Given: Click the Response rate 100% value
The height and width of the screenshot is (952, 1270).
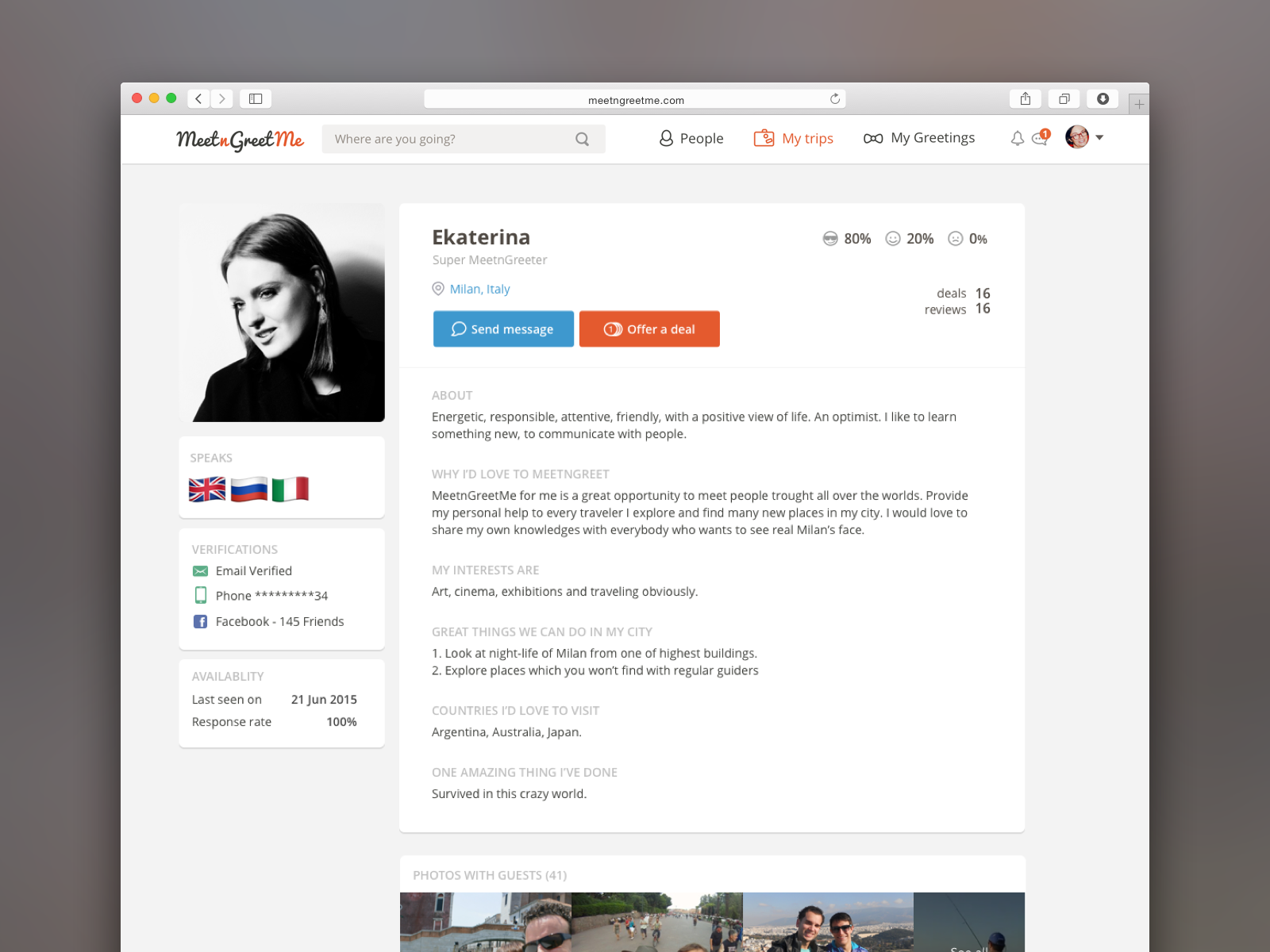Looking at the screenshot, I should 341,722.
